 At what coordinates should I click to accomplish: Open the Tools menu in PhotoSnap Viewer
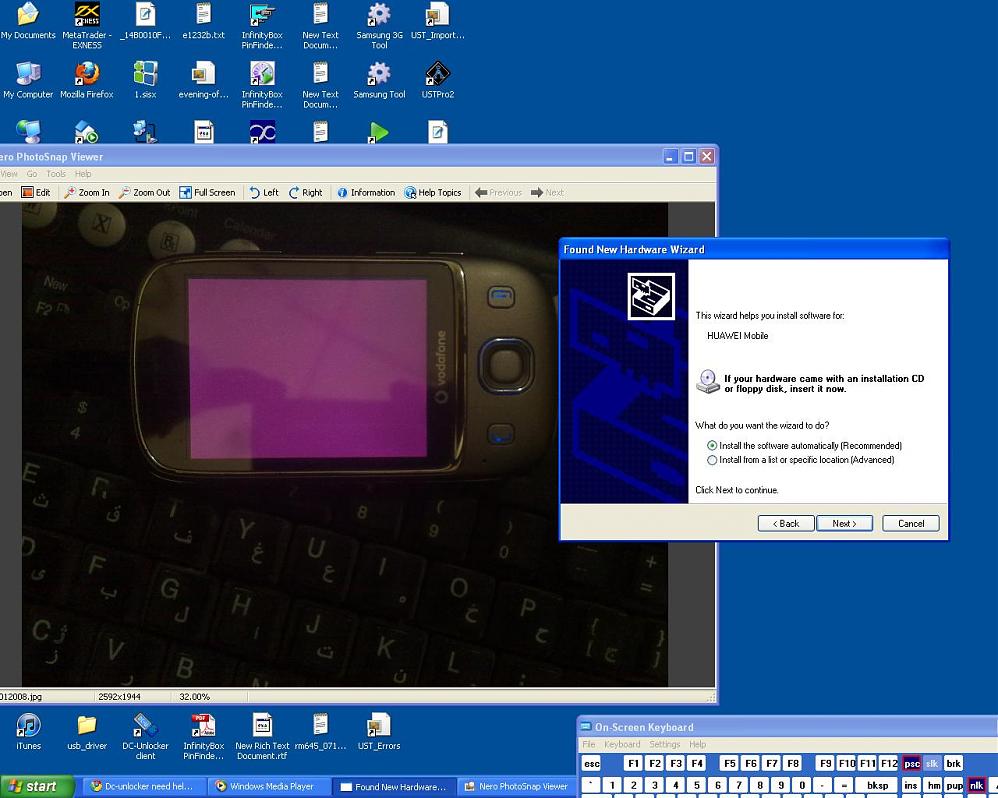click(x=56, y=174)
